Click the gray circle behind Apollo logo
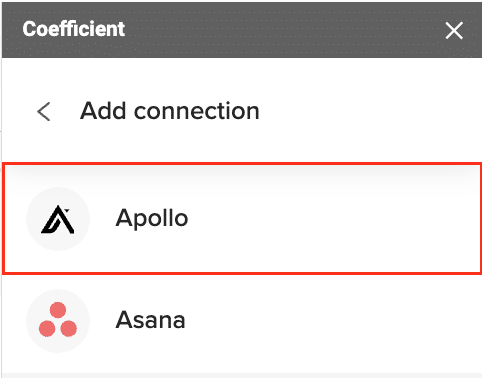Image resolution: width=482 pixels, height=378 pixels. pos(58,219)
